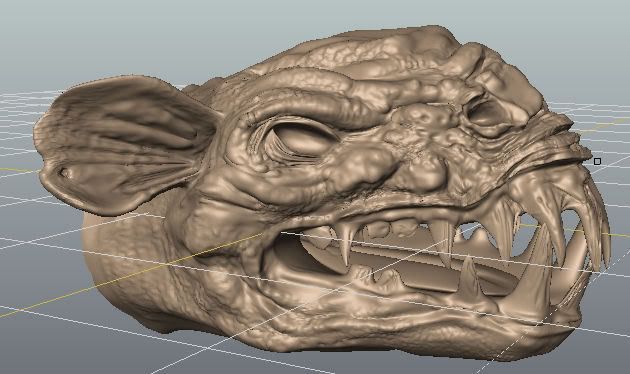Select the small notch on ear's lower edge
This screenshot has width=630, height=374.
coord(64,173)
